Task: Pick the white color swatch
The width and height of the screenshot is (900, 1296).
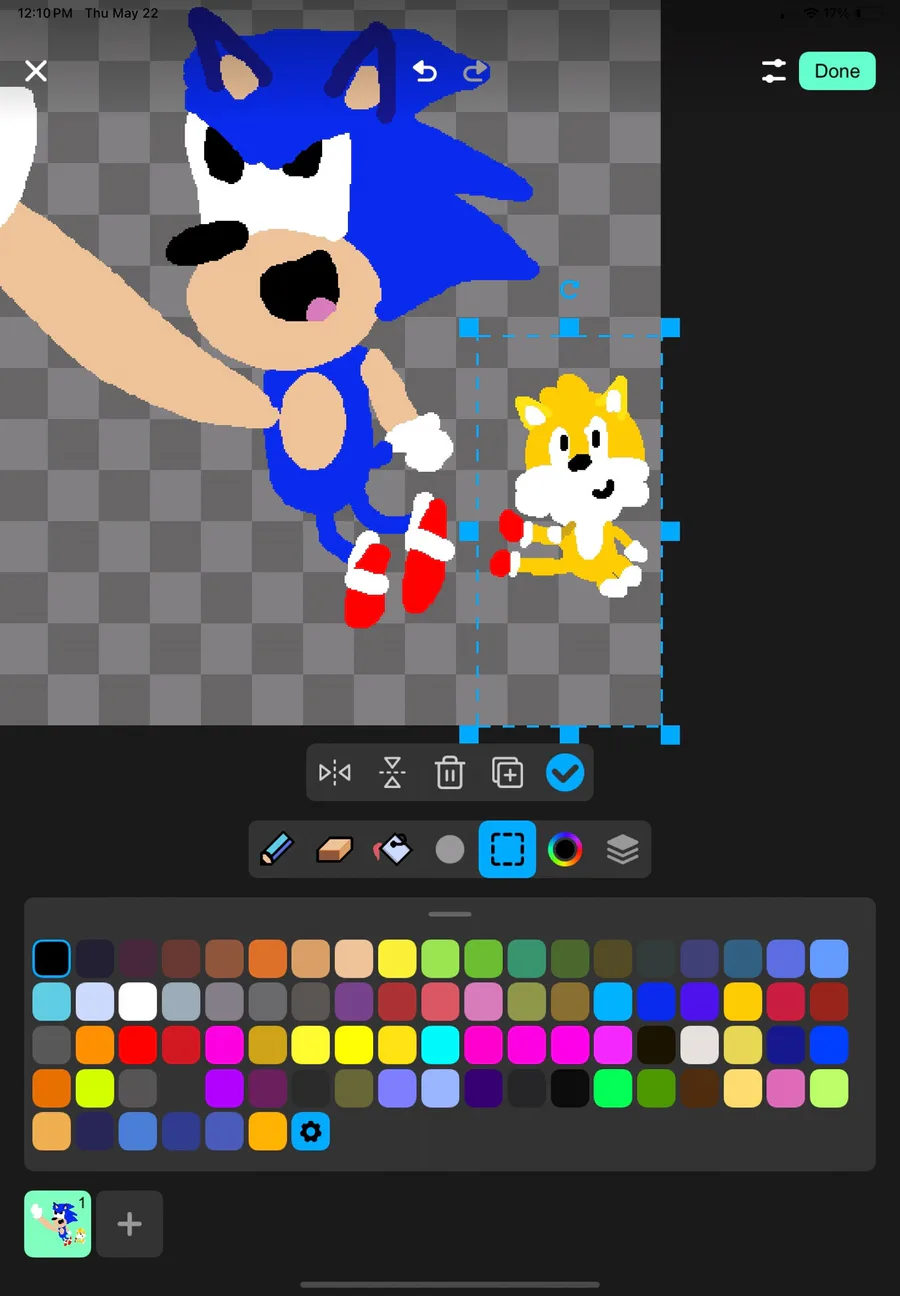Action: pos(138,1001)
